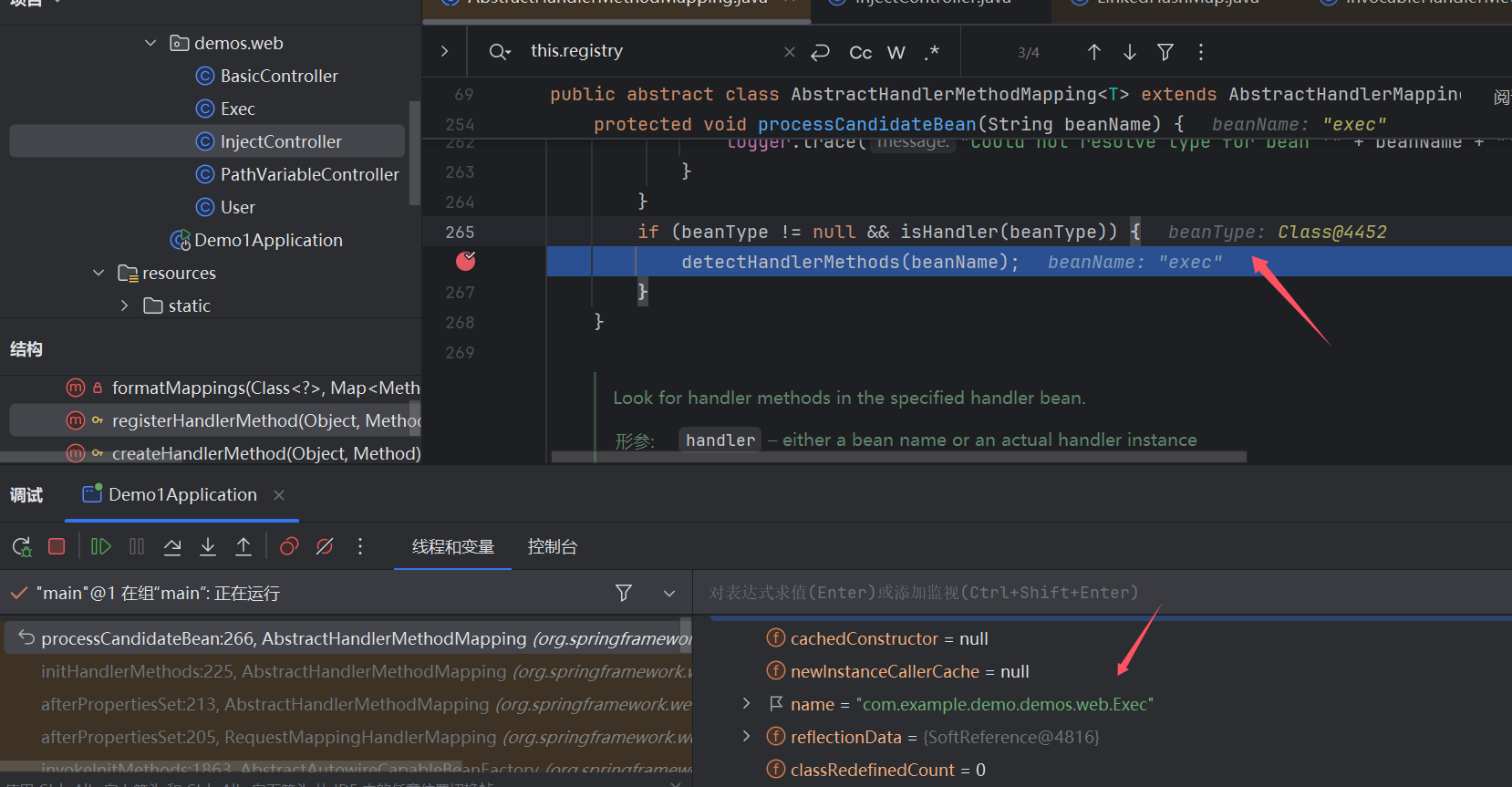
Task: Open thread frames filter
Action: [x=624, y=593]
